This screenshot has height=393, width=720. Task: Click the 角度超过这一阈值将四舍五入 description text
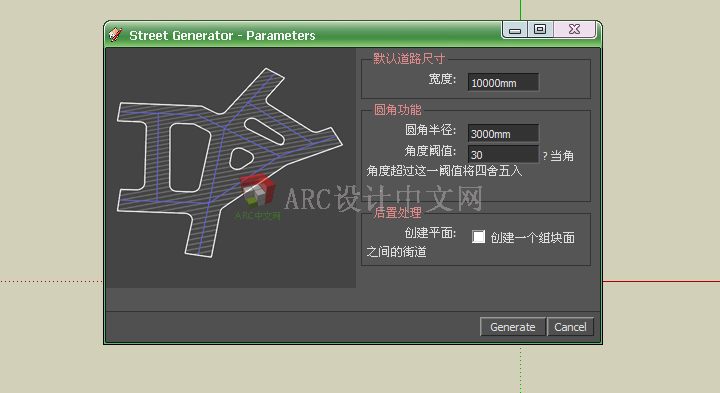(x=444, y=171)
